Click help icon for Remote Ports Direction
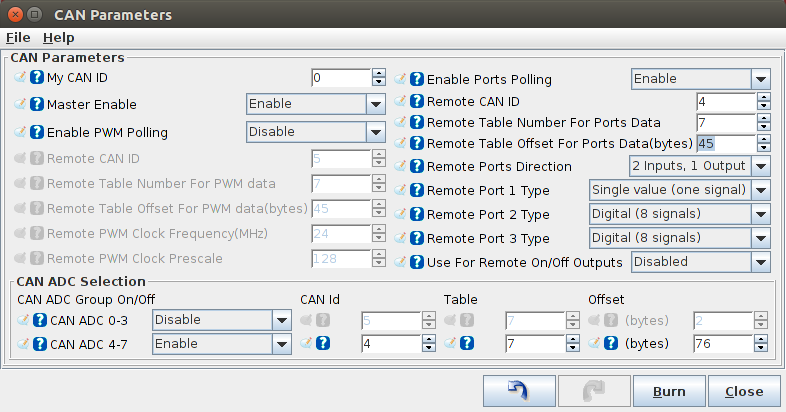This screenshot has height=412, width=786. [417, 167]
